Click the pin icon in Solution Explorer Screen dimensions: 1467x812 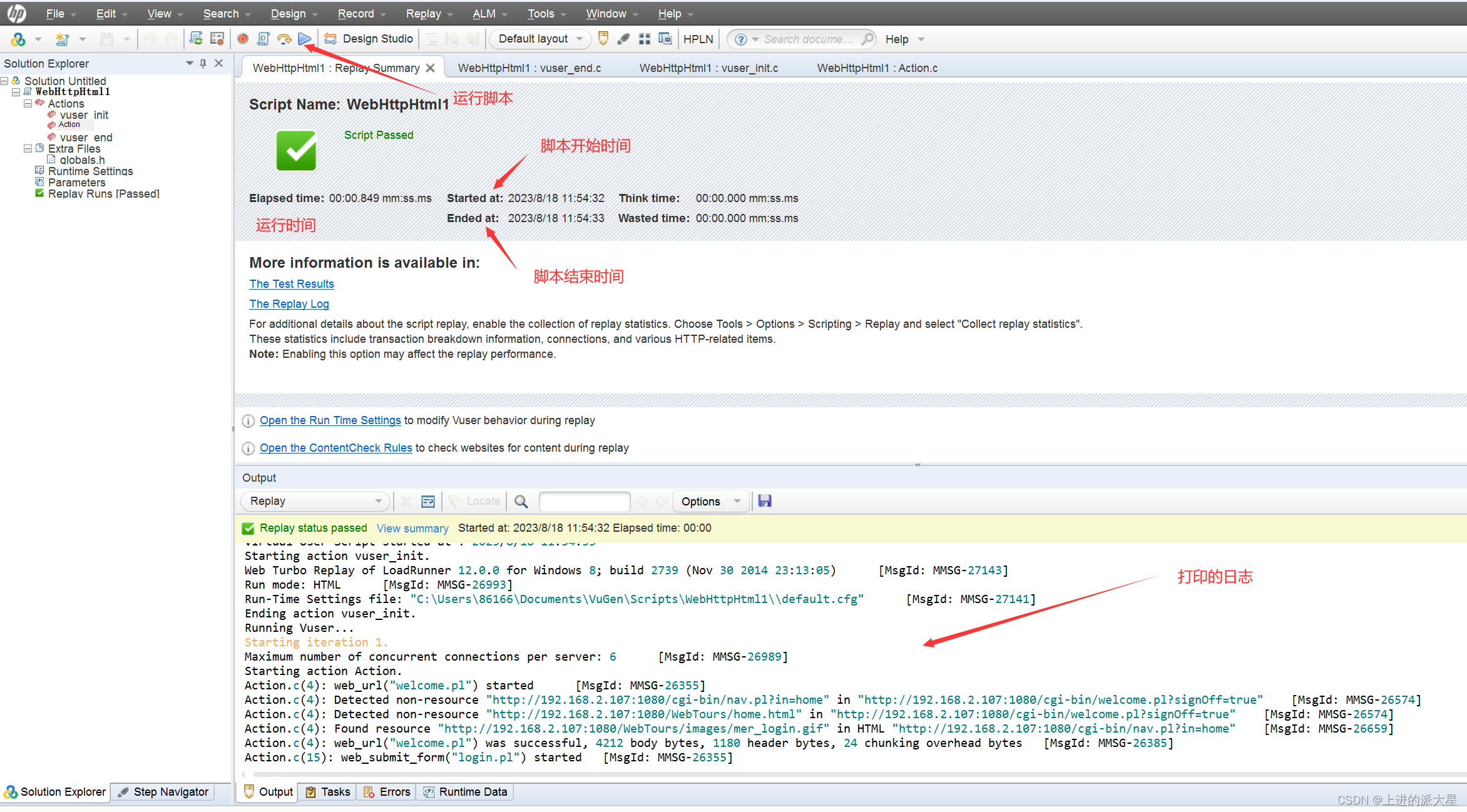click(203, 63)
